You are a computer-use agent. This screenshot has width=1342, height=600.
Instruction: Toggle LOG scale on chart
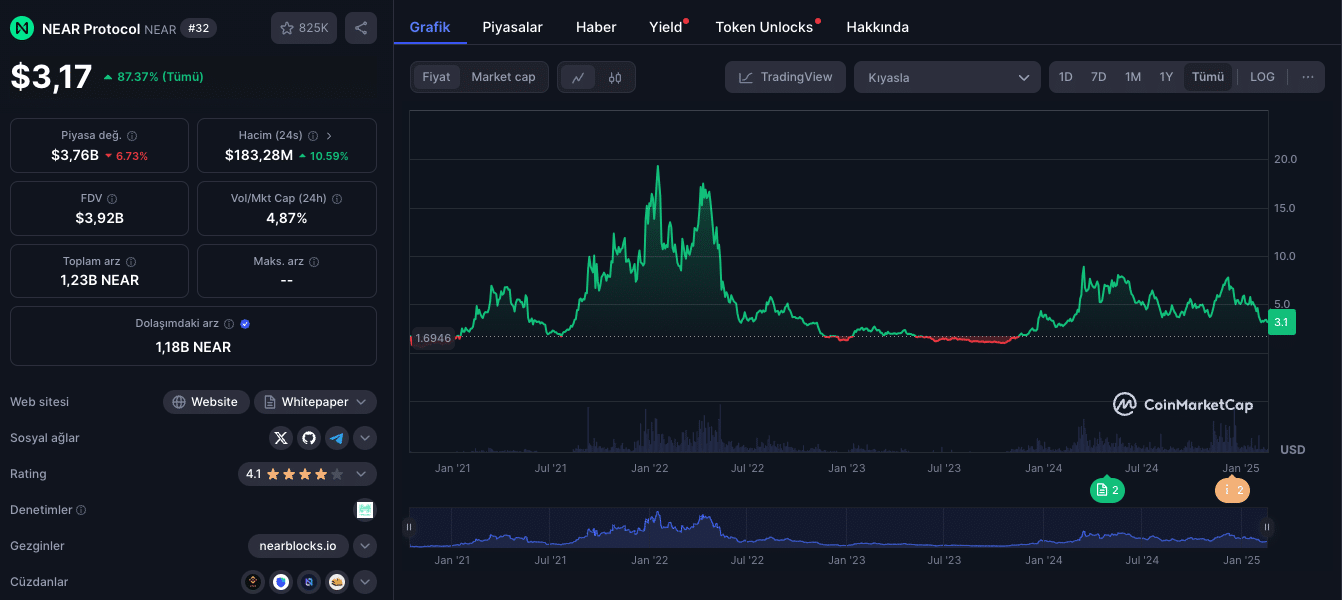click(1262, 77)
